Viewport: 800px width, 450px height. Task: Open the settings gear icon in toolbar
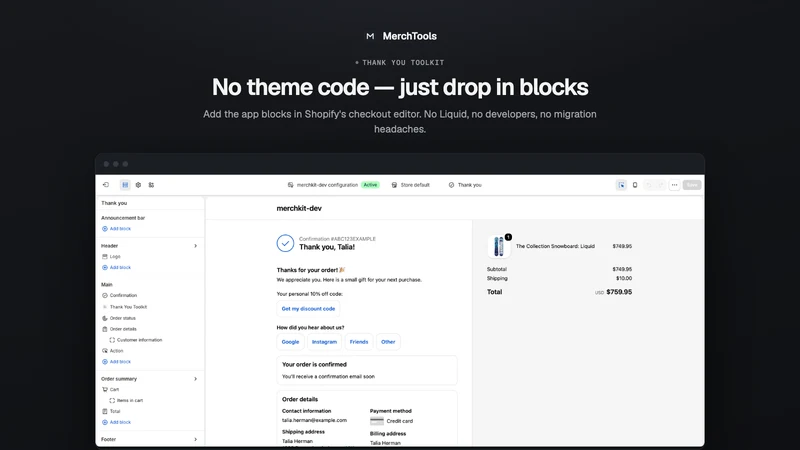[x=138, y=185]
